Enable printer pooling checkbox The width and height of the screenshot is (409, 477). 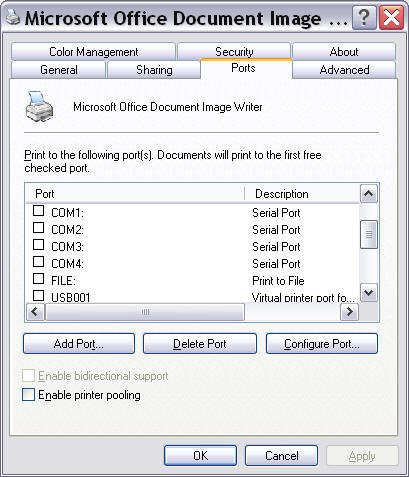pos(28,395)
